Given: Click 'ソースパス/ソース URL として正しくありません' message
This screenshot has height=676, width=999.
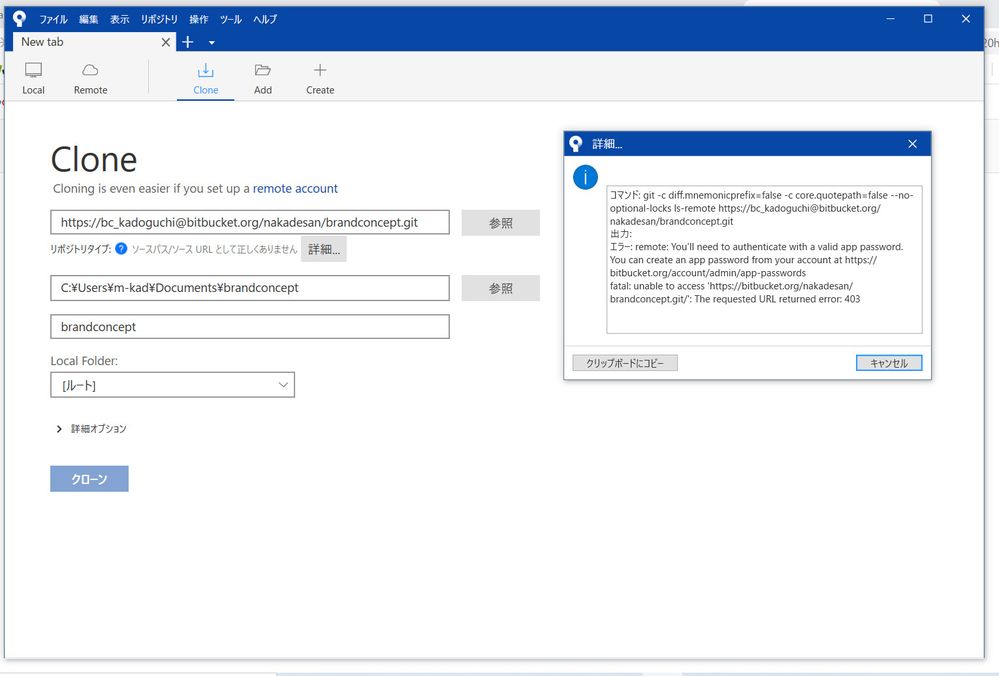Looking at the screenshot, I should [x=214, y=249].
